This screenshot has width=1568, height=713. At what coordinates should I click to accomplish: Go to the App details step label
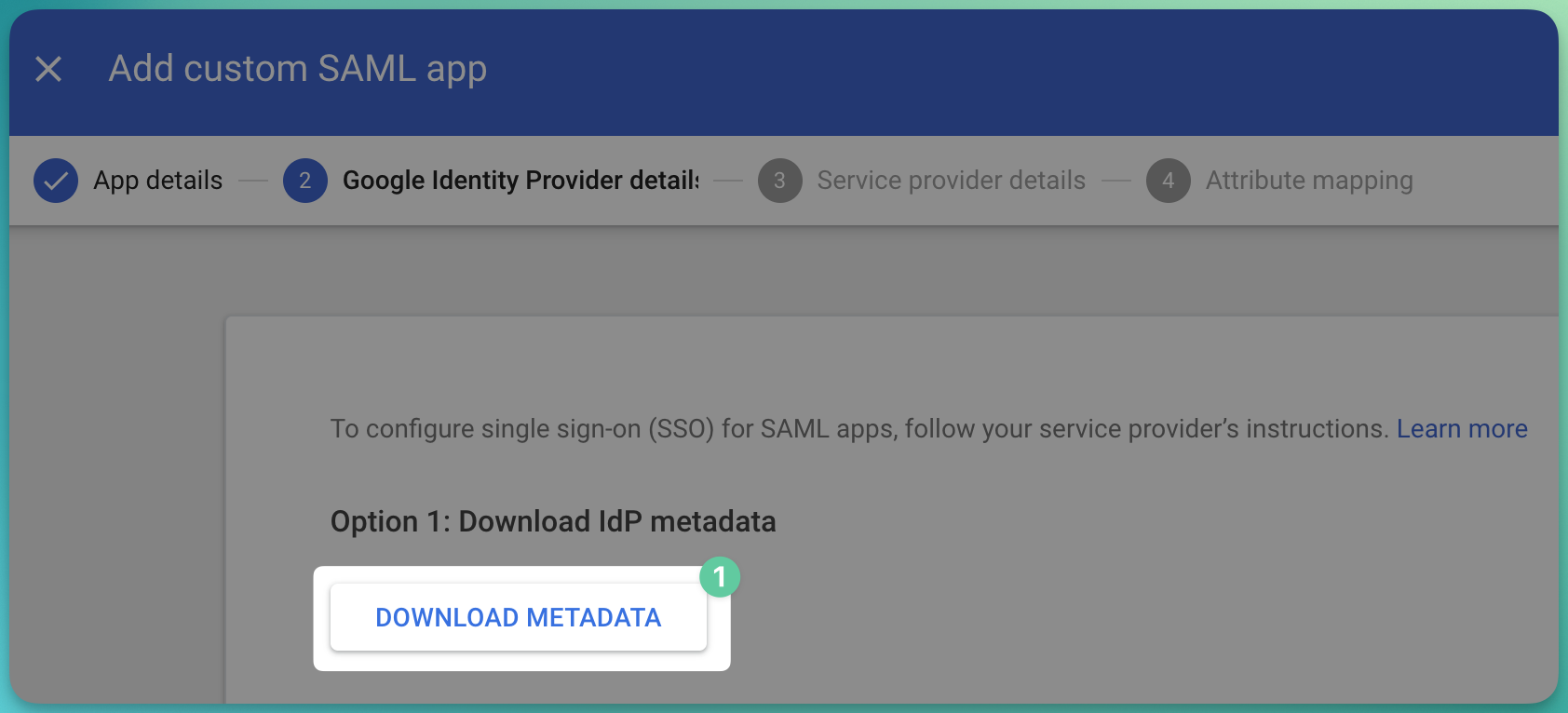coord(158,181)
